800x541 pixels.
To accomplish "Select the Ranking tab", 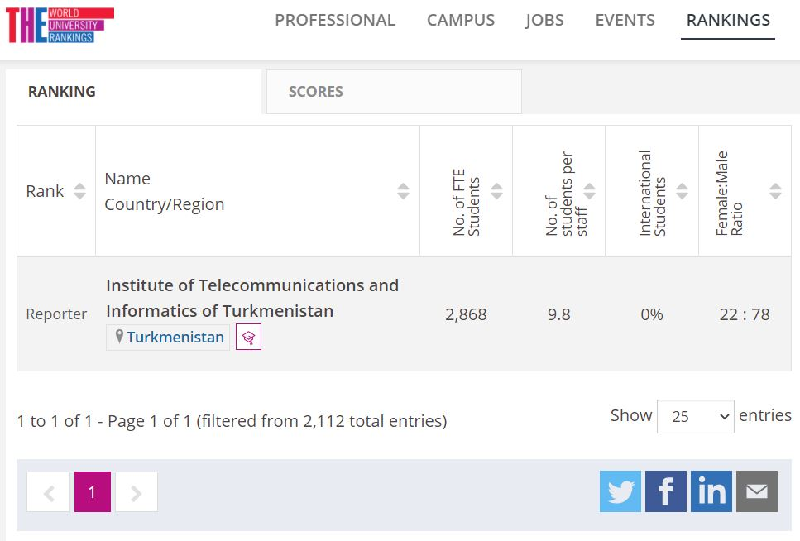I will point(62,92).
